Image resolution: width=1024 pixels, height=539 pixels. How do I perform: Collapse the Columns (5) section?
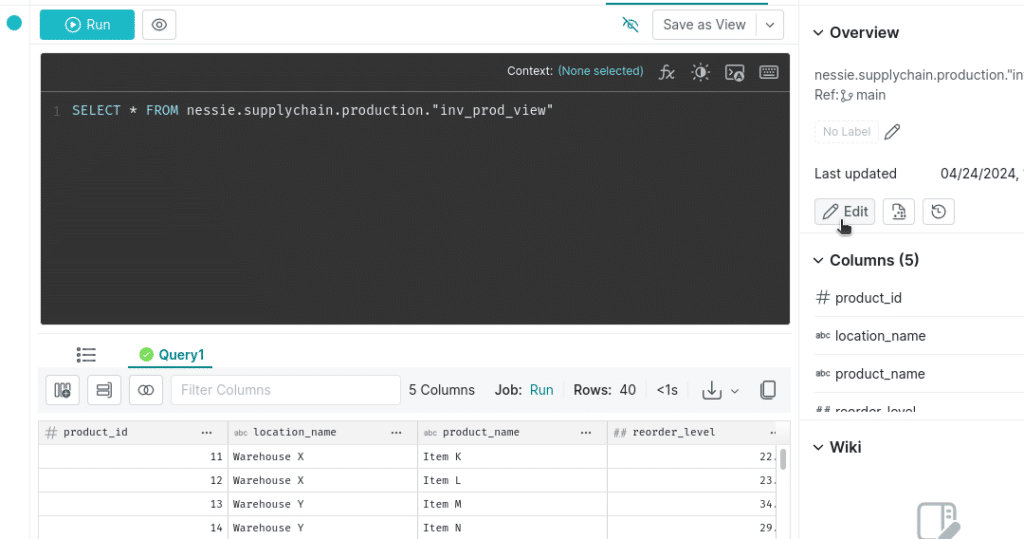point(818,261)
